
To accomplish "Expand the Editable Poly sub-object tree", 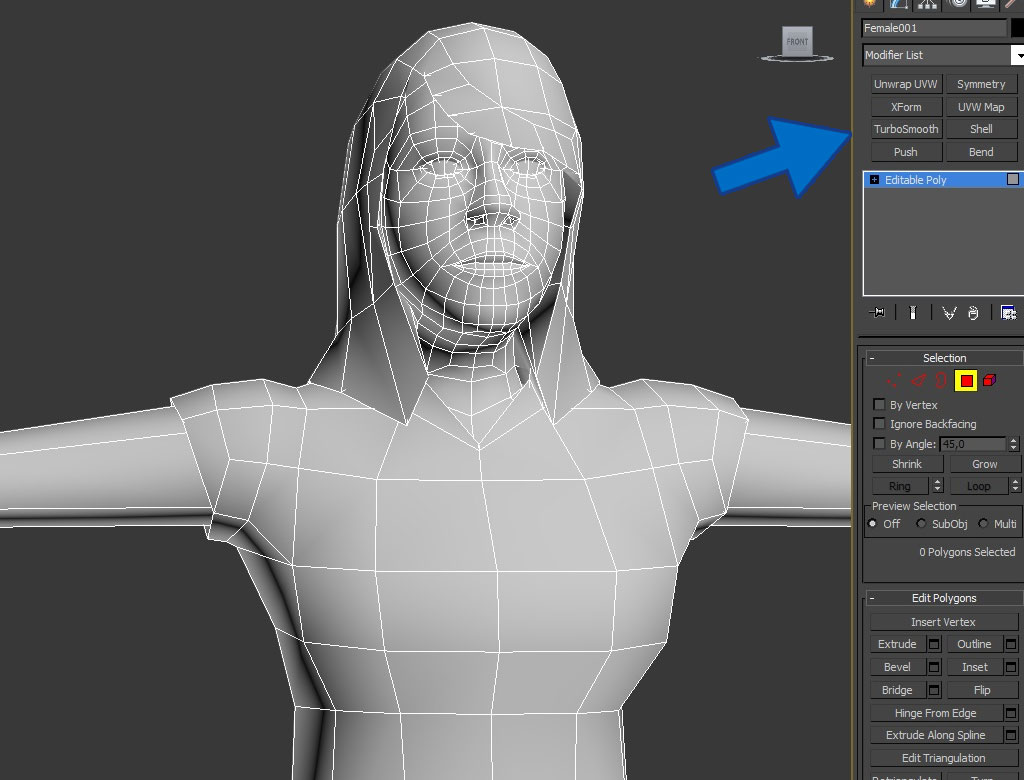I will [874, 180].
